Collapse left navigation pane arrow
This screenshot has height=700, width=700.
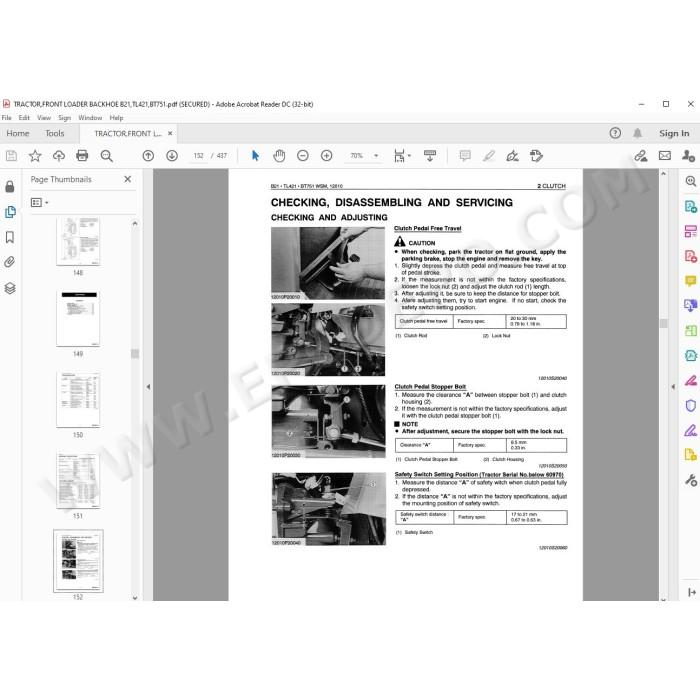pyautogui.click(x=148, y=387)
